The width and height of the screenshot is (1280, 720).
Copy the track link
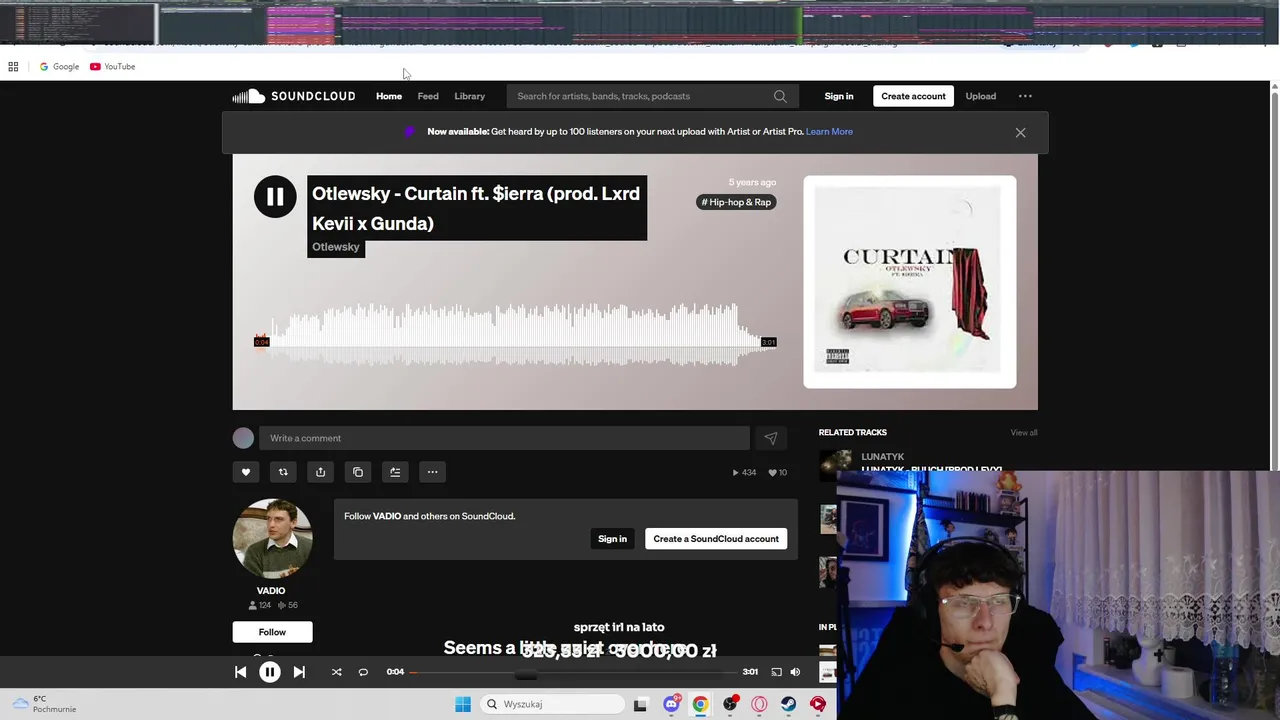pyautogui.click(x=358, y=472)
